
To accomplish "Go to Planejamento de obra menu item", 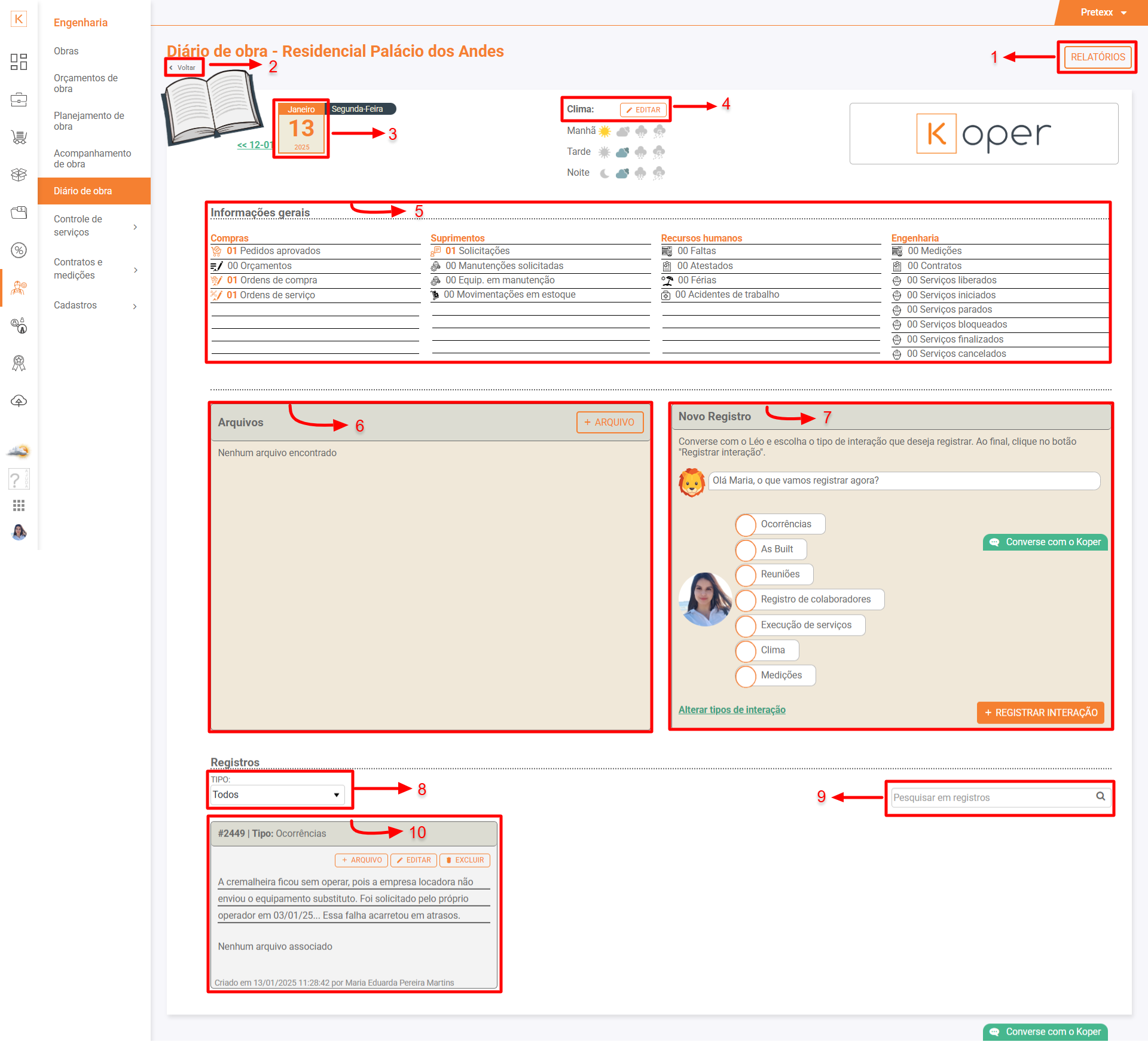I will (x=88, y=121).
